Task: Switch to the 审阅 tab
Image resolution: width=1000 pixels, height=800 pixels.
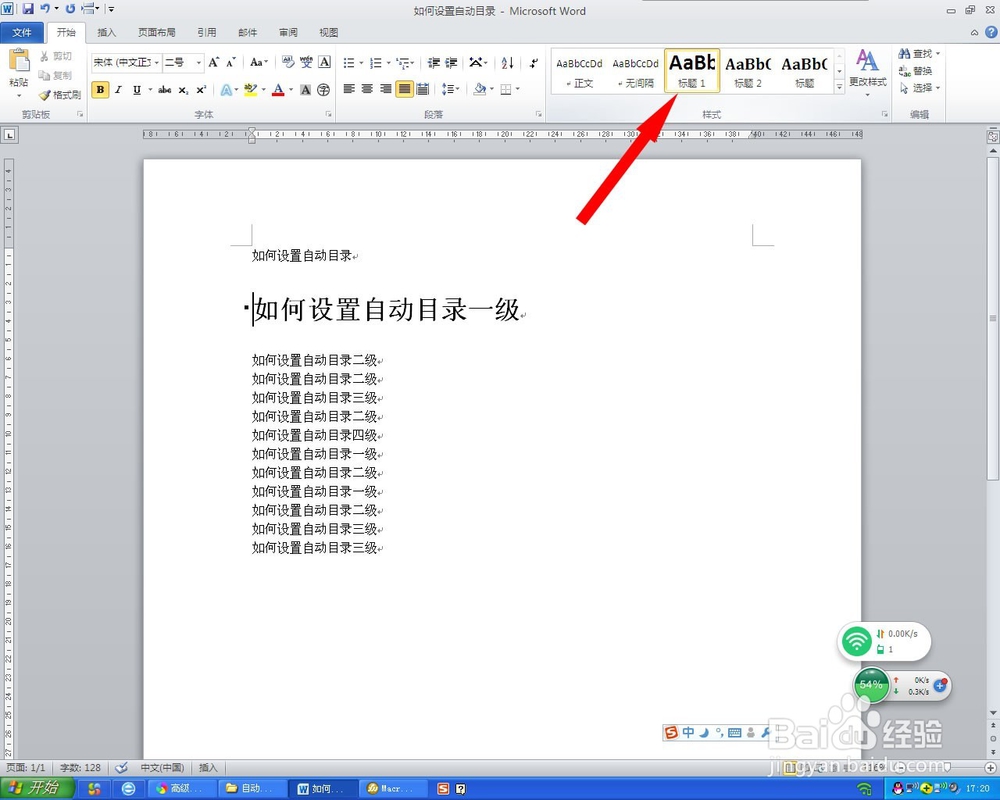Action: [288, 32]
